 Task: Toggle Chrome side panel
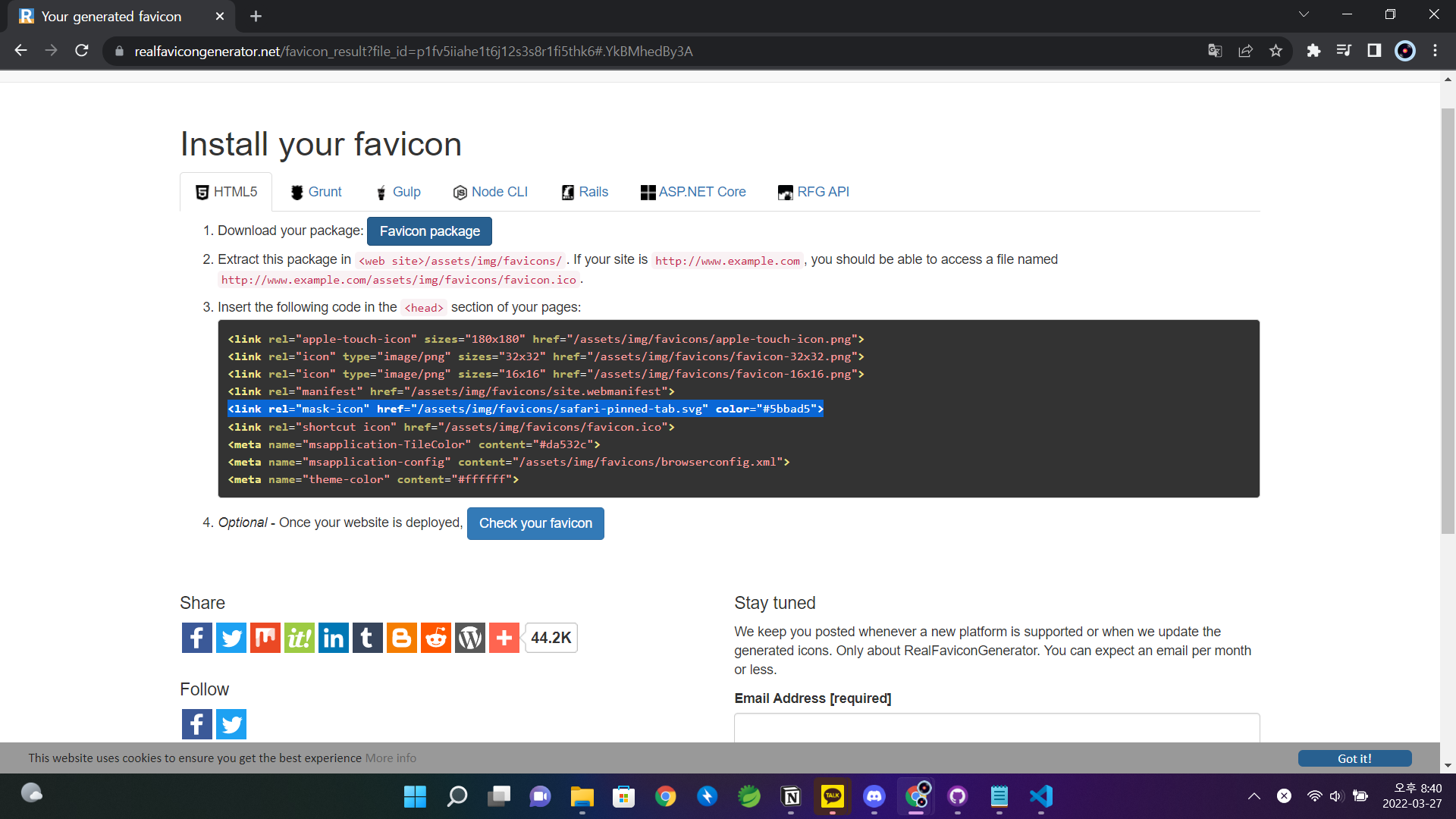1374,51
